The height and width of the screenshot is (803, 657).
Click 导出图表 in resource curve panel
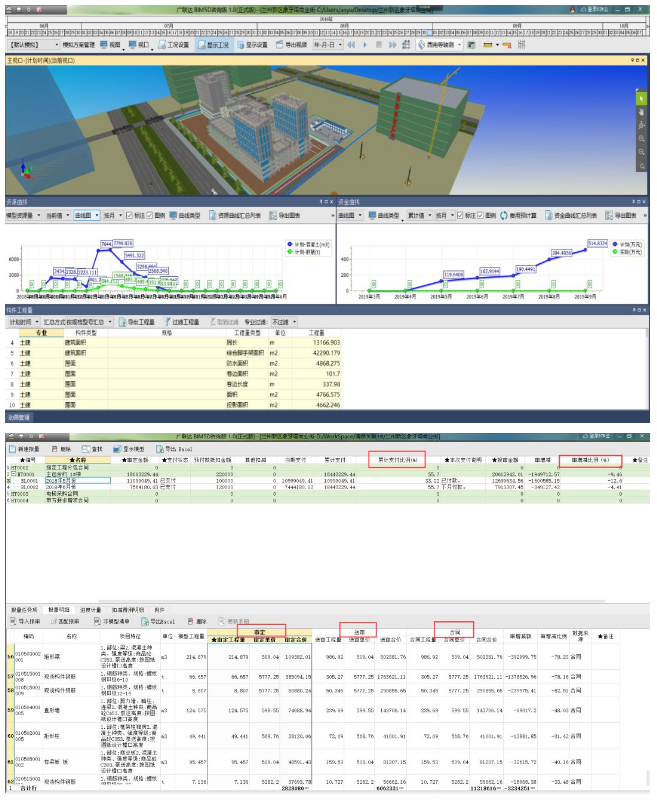pos(285,216)
